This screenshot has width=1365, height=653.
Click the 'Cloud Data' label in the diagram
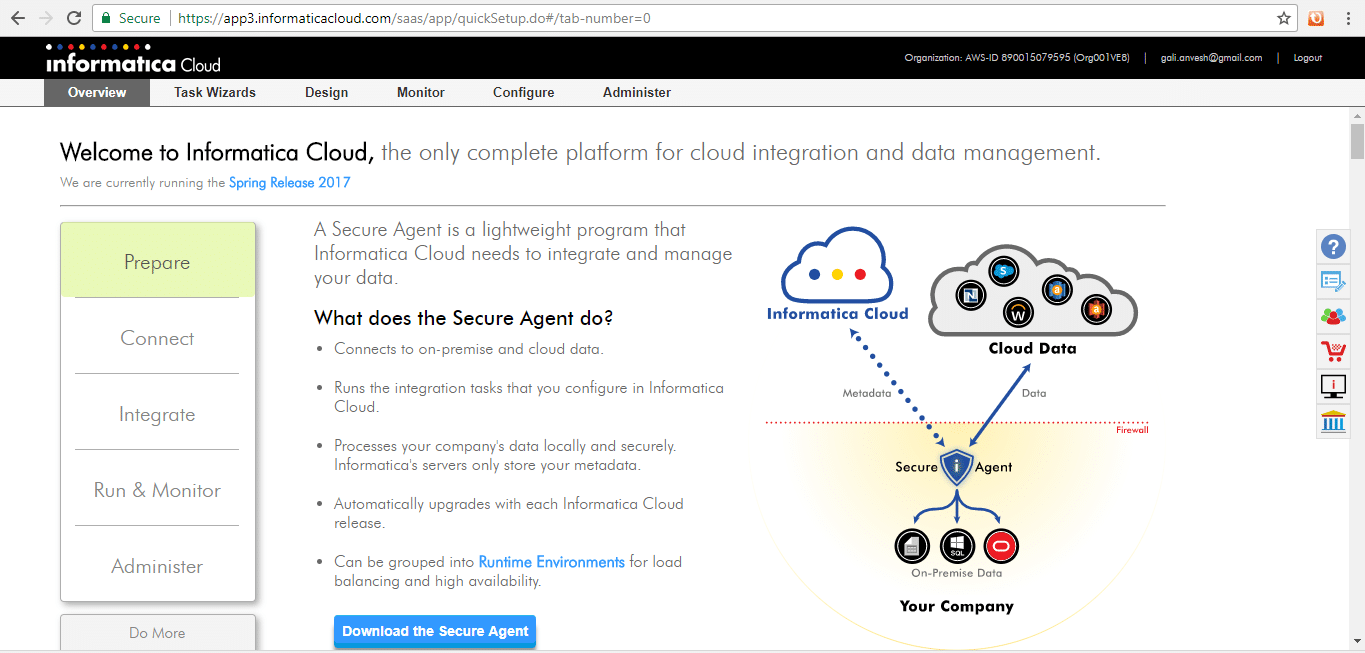(x=1032, y=348)
